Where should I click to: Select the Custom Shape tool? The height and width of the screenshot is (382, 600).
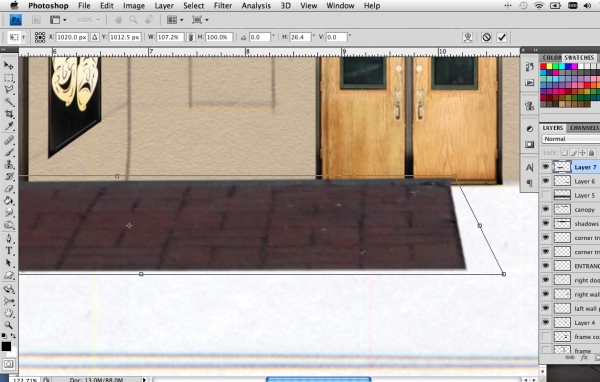pos(8,275)
